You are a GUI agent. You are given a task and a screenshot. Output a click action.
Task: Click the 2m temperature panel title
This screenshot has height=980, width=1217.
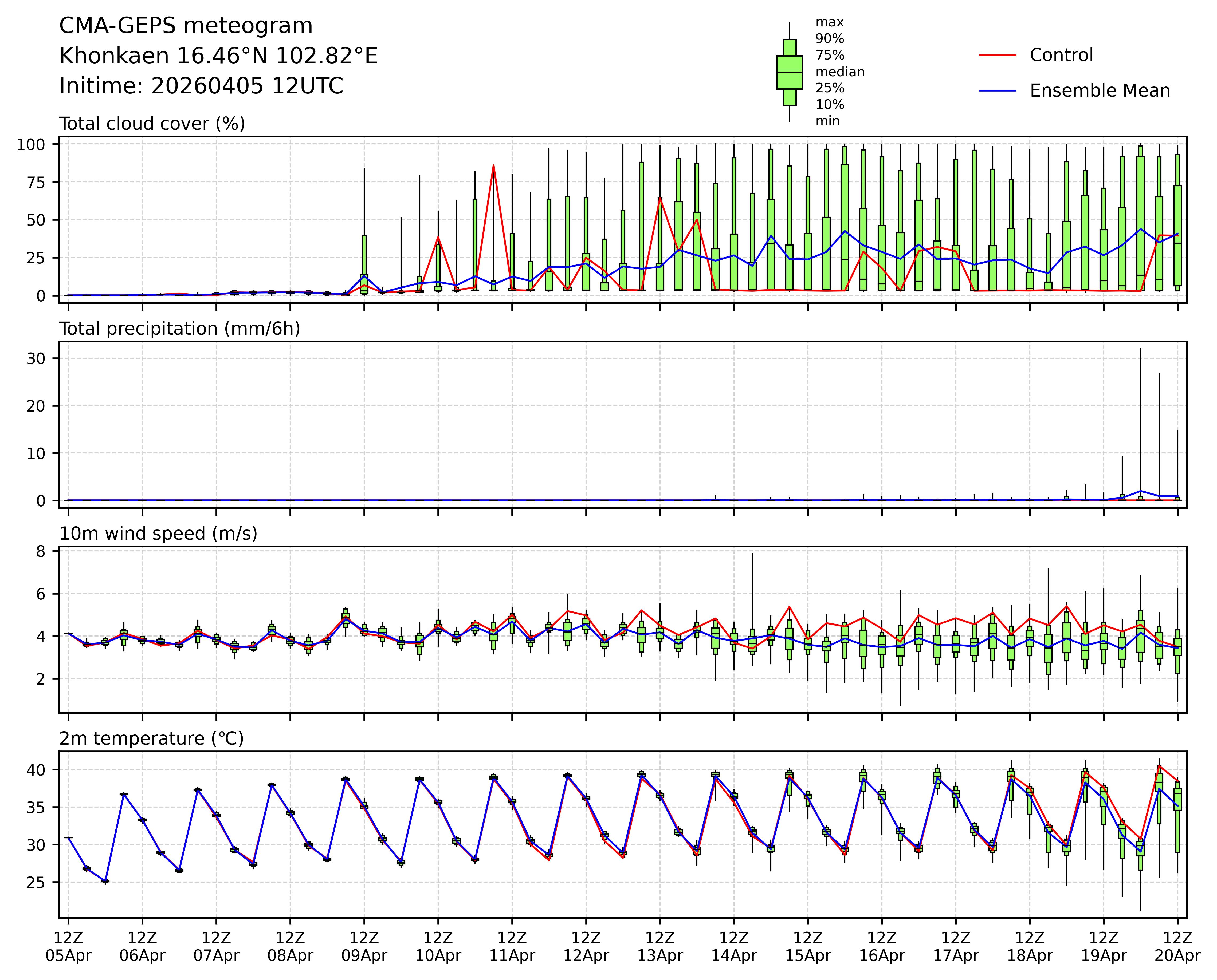151,738
